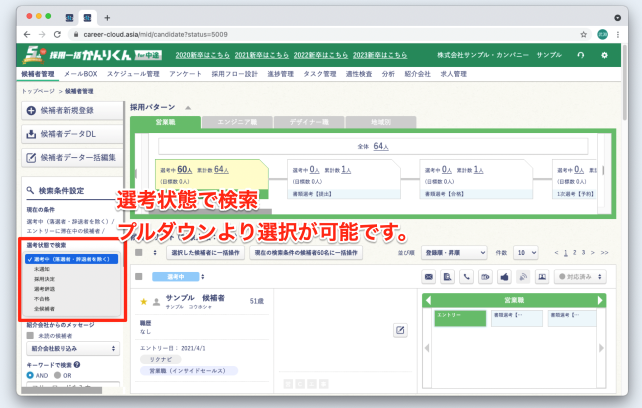Viewport: 642px width, 408px height.
Task: Open the 選考中 status selector arrows
Action: [203, 277]
